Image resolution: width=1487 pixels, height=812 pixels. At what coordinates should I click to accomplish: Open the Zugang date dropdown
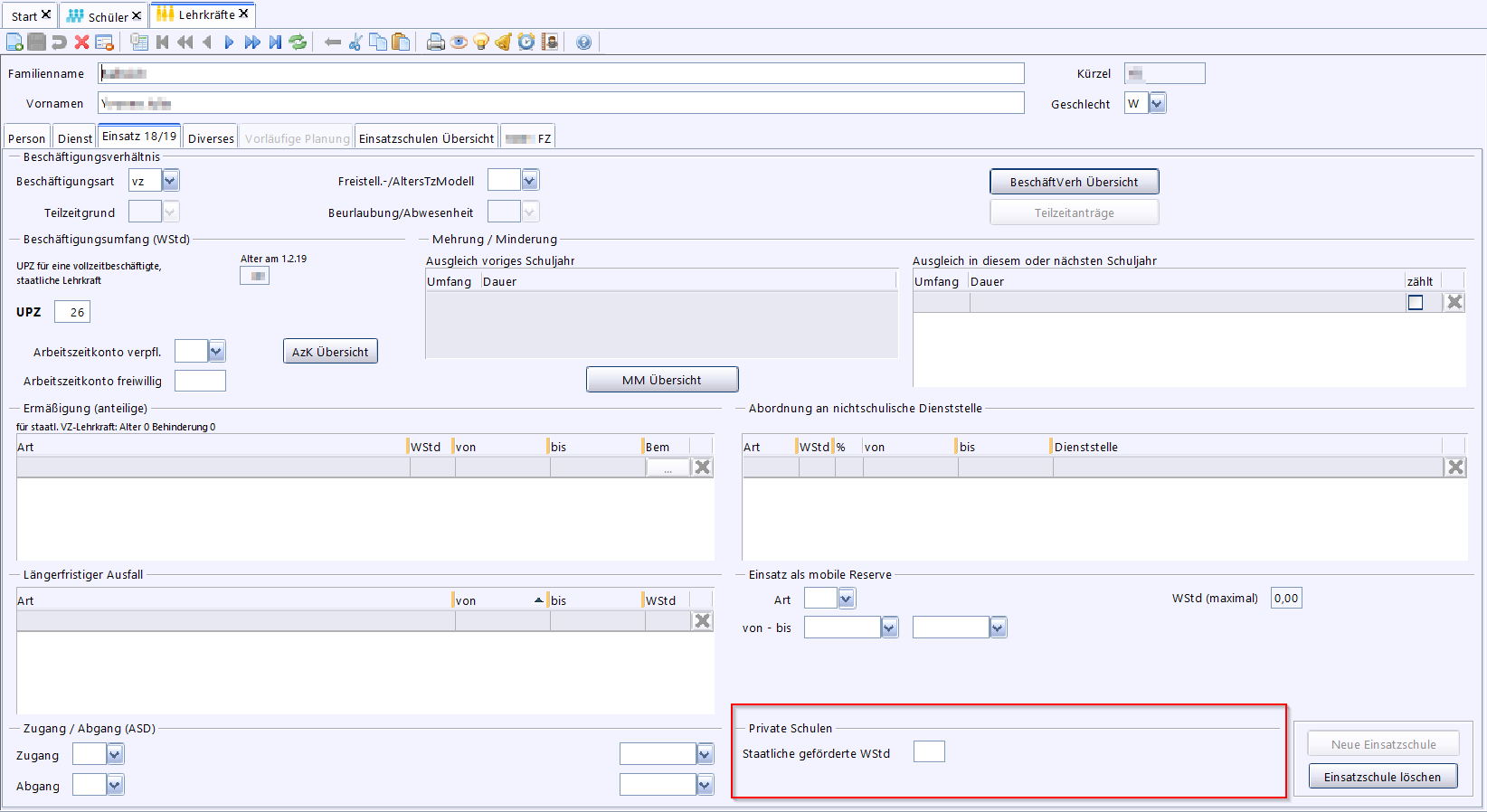(705, 754)
